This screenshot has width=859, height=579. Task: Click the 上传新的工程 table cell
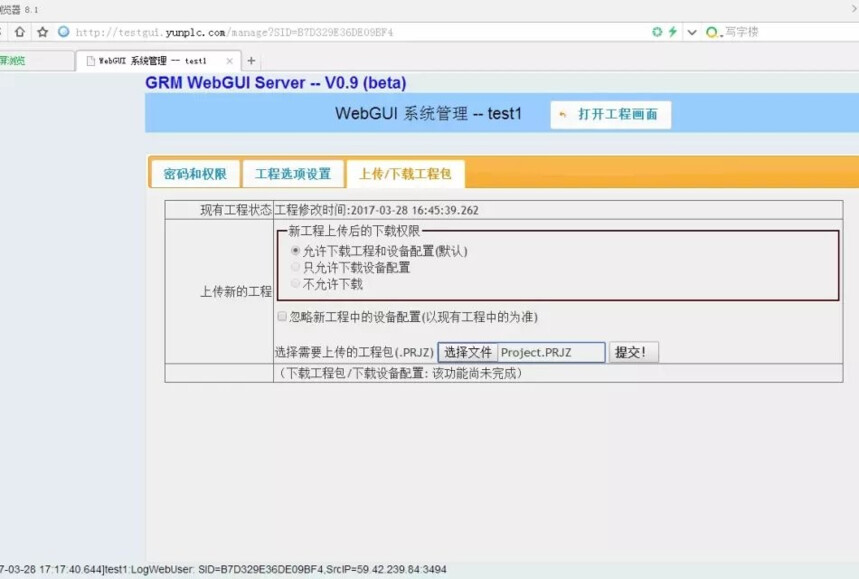click(219, 291)
